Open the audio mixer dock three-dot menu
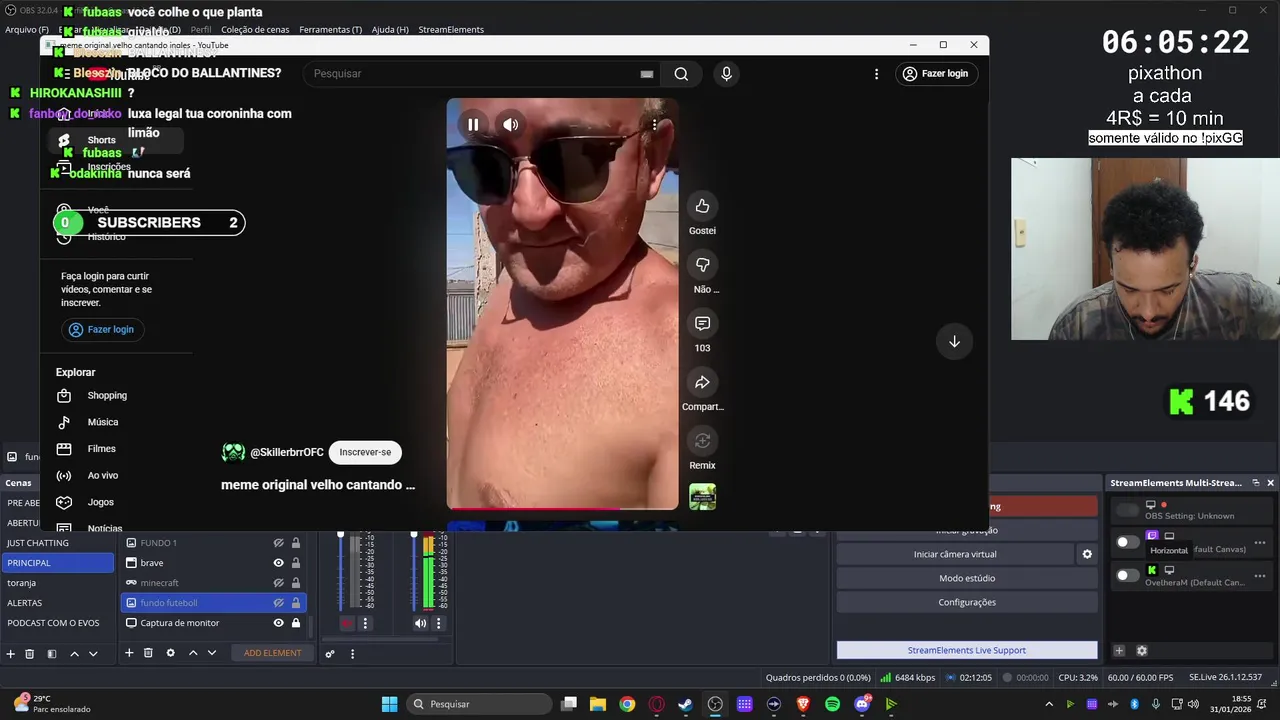Screen dimensions: 1280x720 point(352,654)
